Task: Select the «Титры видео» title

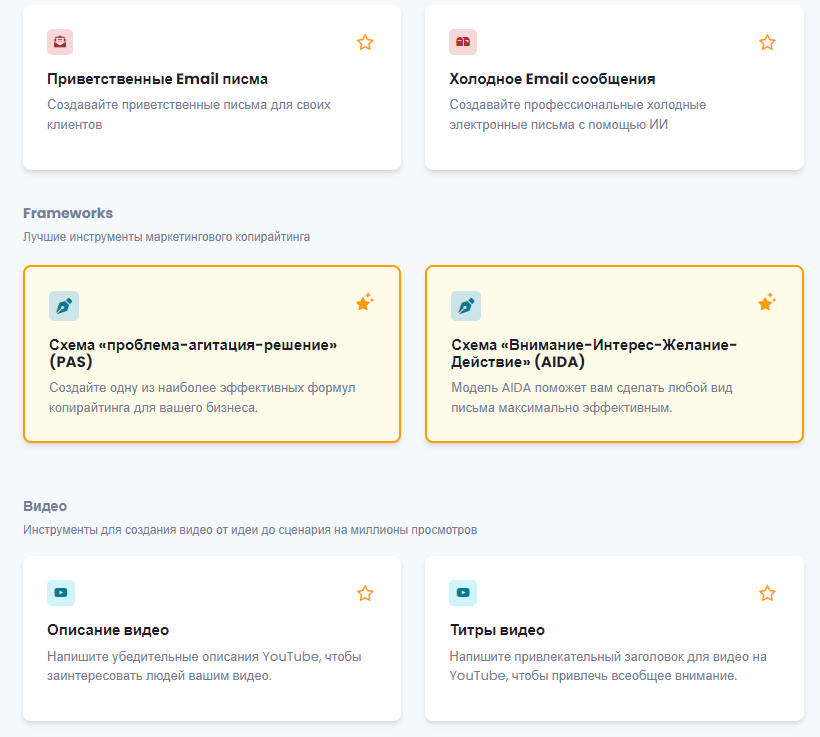Action: click(x=497, y=630)
